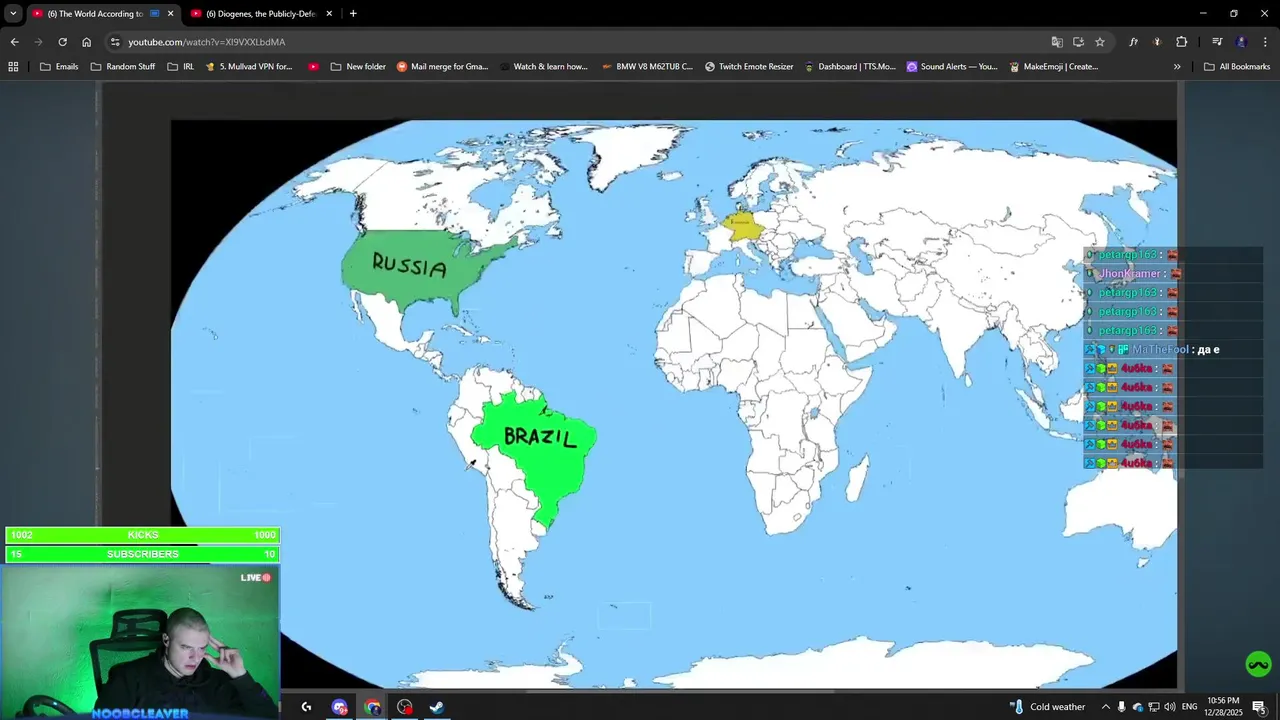This screenshot has height=720, width=1280.
Task: Open the Dashboard TTS.Monster bookmark
Action: pyautogui.click(x=849, y=67)
